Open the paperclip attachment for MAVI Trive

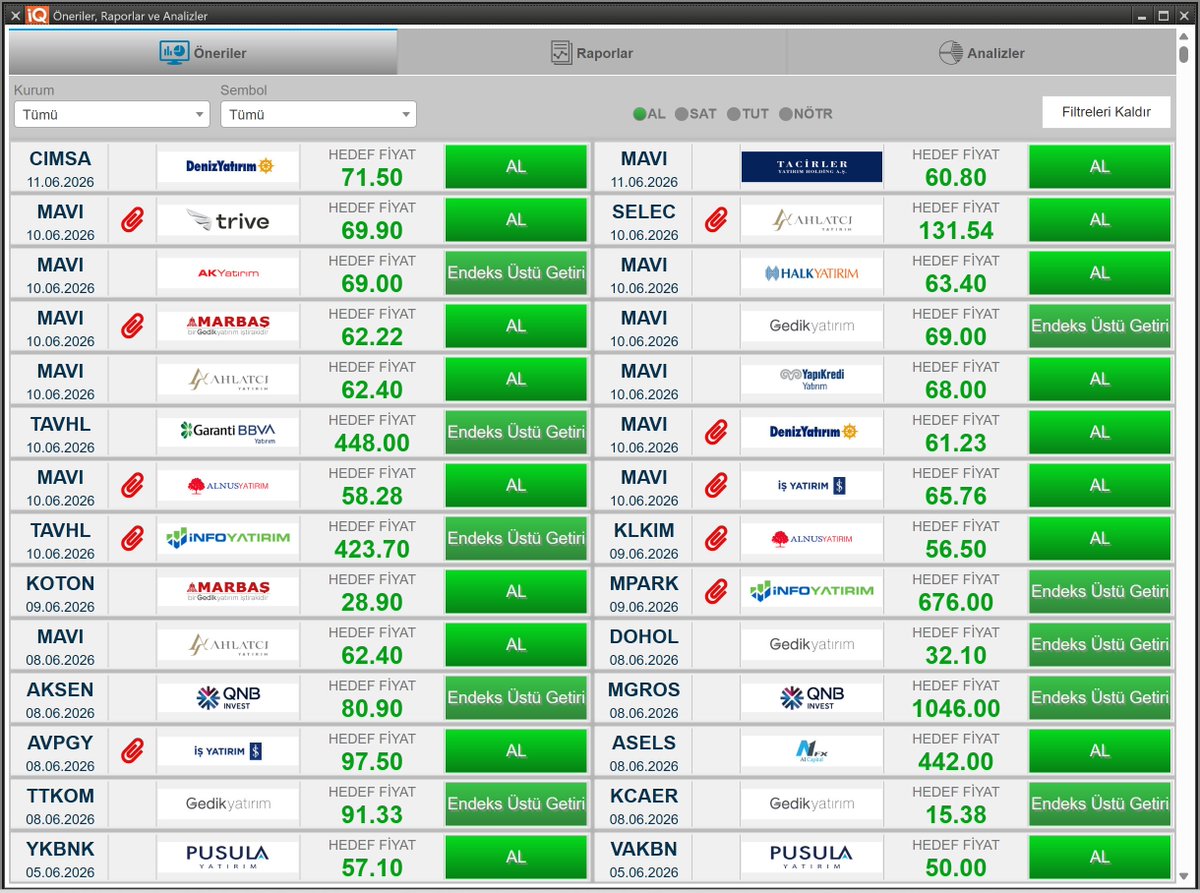tap(132, 220)
